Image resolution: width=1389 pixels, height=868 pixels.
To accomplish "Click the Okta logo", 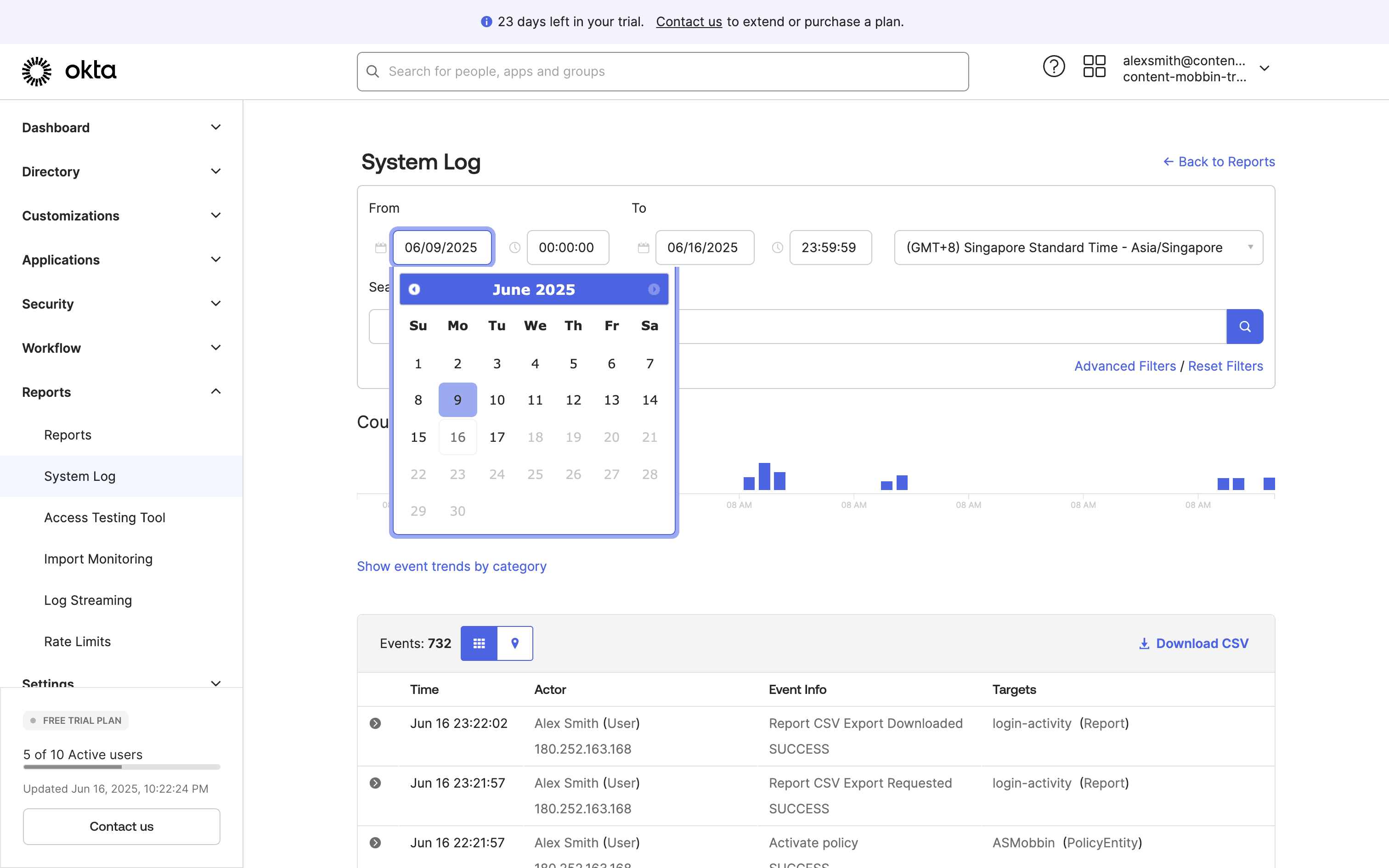I will (69, 71).
